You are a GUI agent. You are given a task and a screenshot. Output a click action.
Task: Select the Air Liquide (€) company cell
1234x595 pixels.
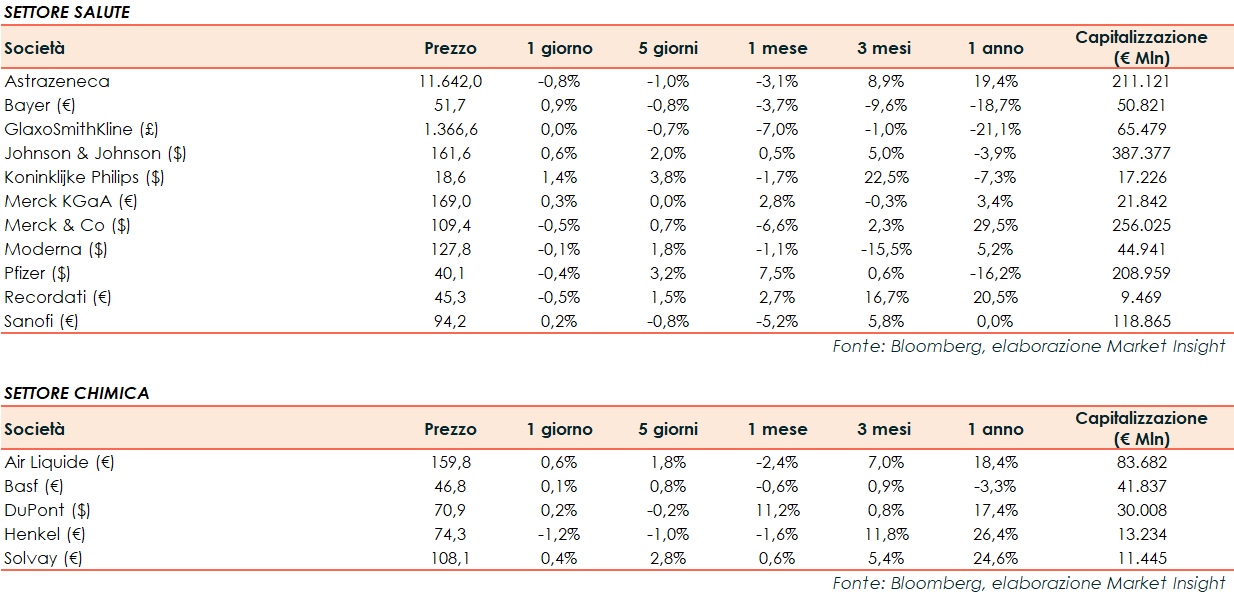59,462
